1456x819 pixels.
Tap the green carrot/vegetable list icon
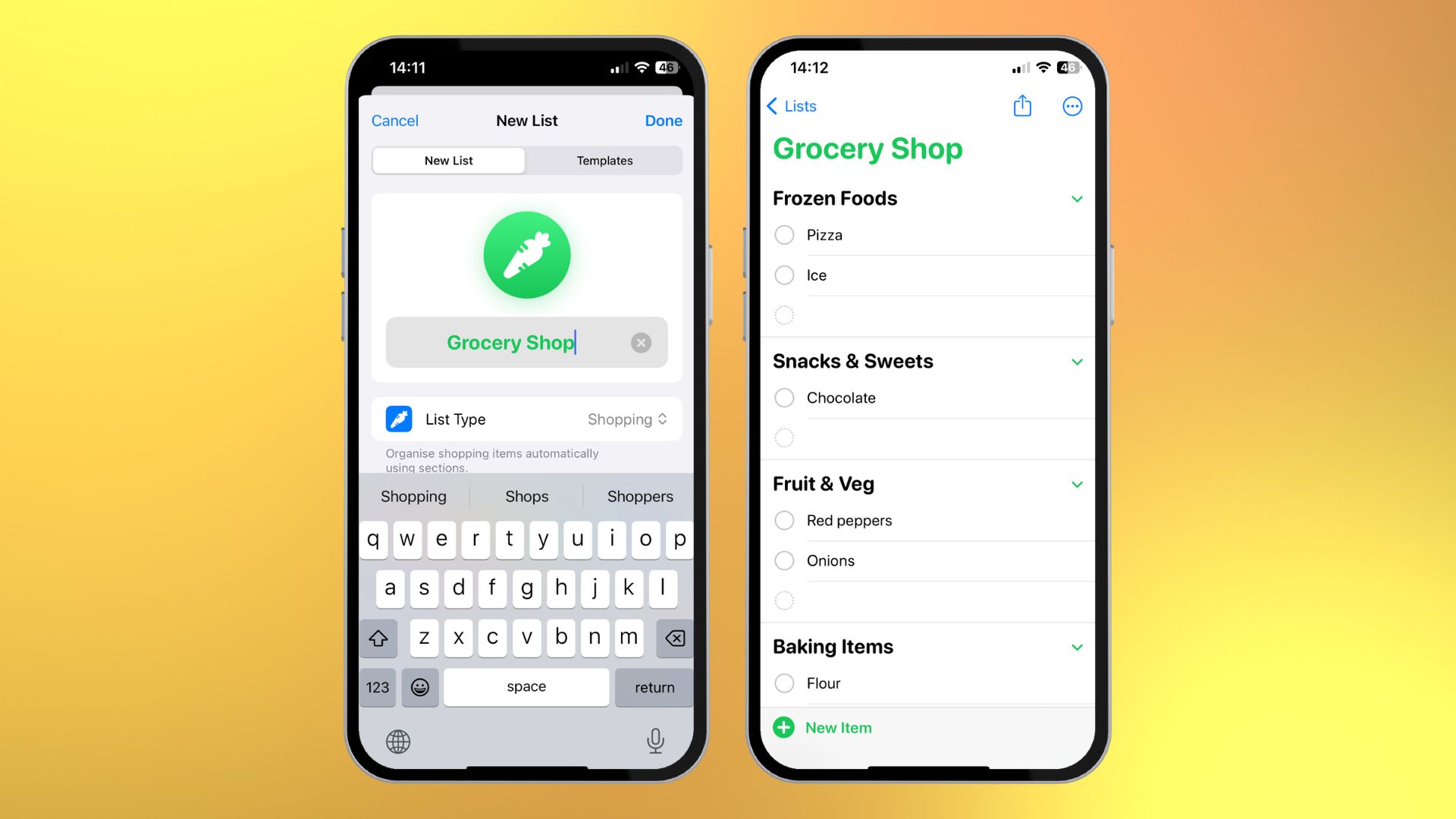point(527,254)
